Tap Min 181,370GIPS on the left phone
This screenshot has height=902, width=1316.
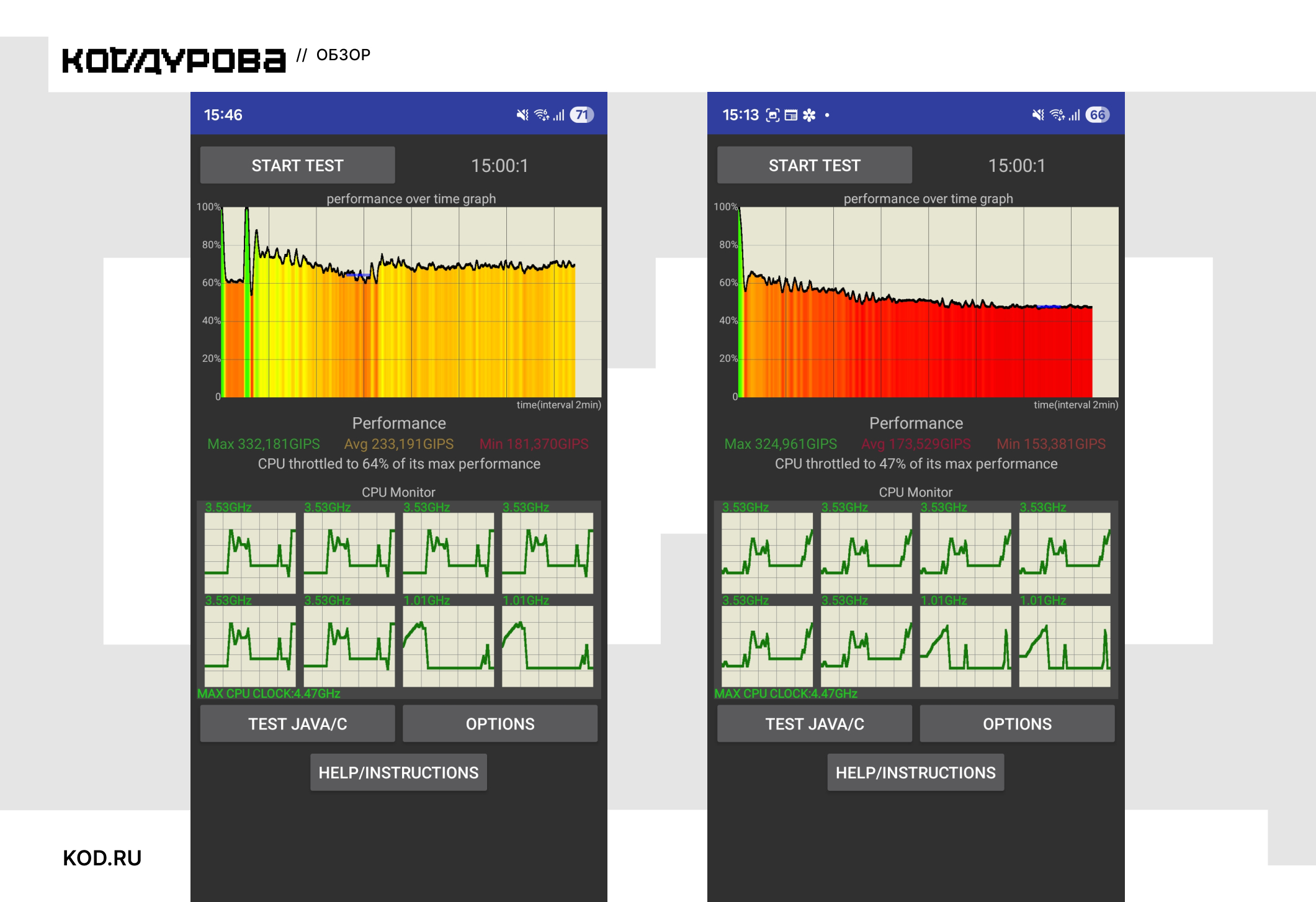[534, 444]
